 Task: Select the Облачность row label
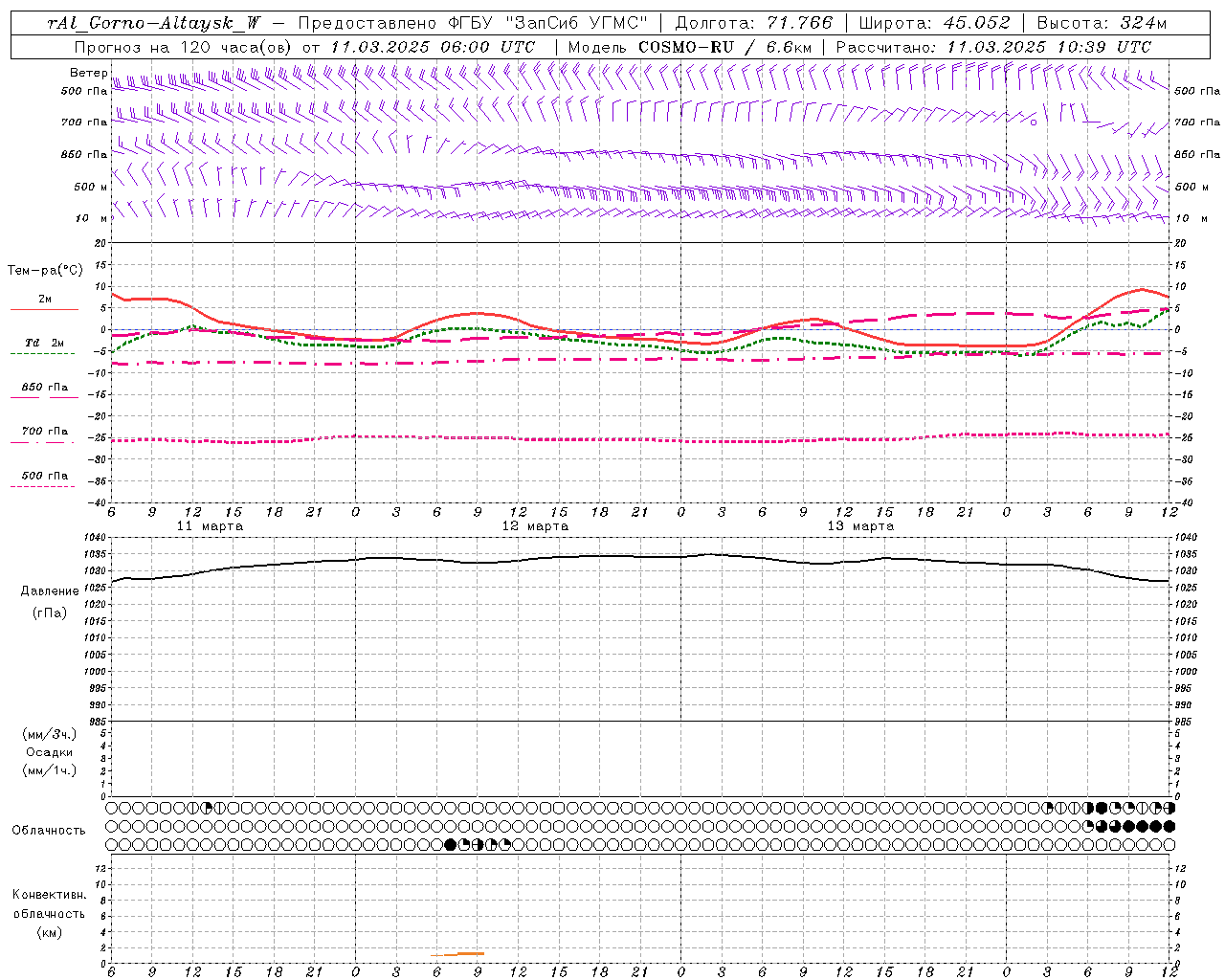[x=49, y=831]
